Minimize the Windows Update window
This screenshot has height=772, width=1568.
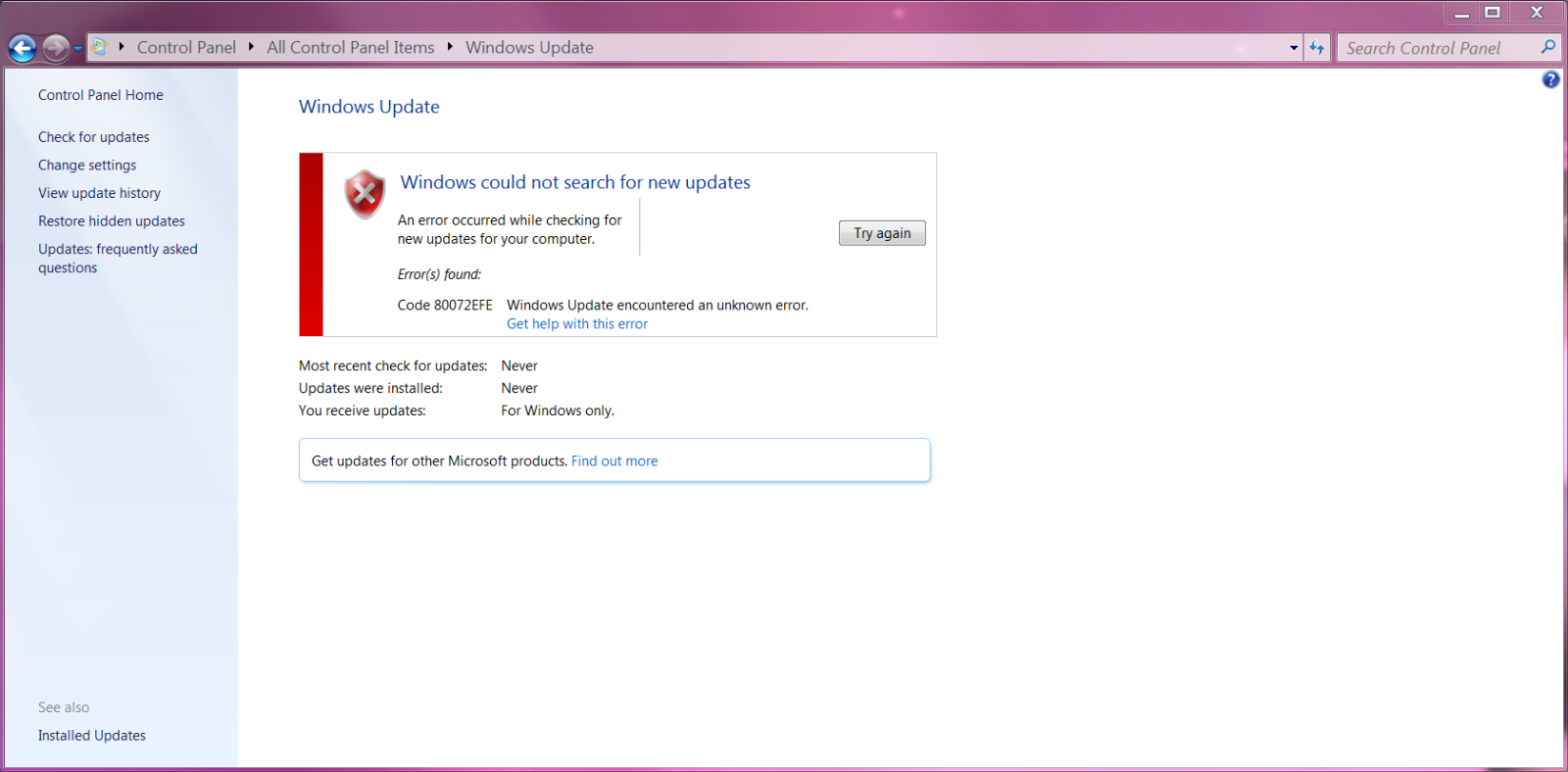click(1461, 13)
